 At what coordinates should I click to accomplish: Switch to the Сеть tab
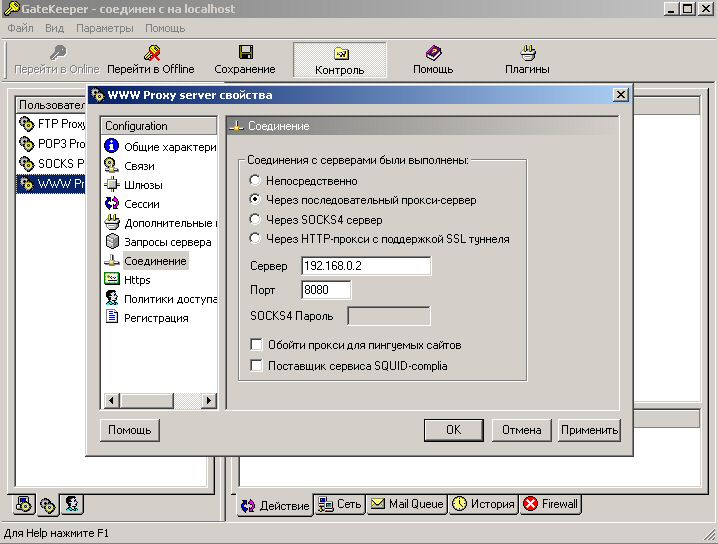point(339,505)
